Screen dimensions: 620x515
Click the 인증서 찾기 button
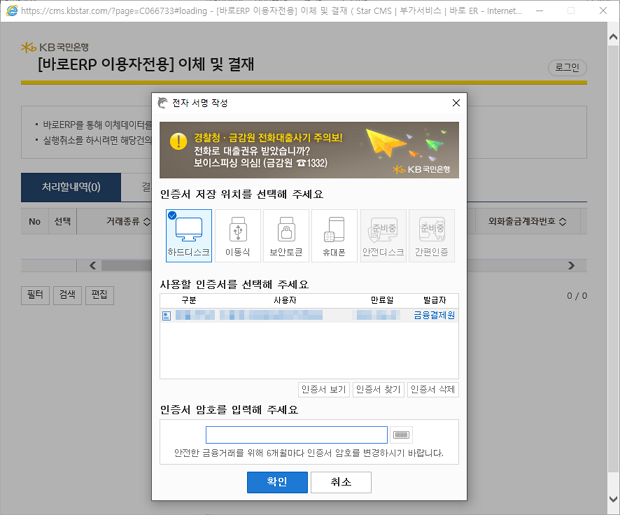point(378,390)
